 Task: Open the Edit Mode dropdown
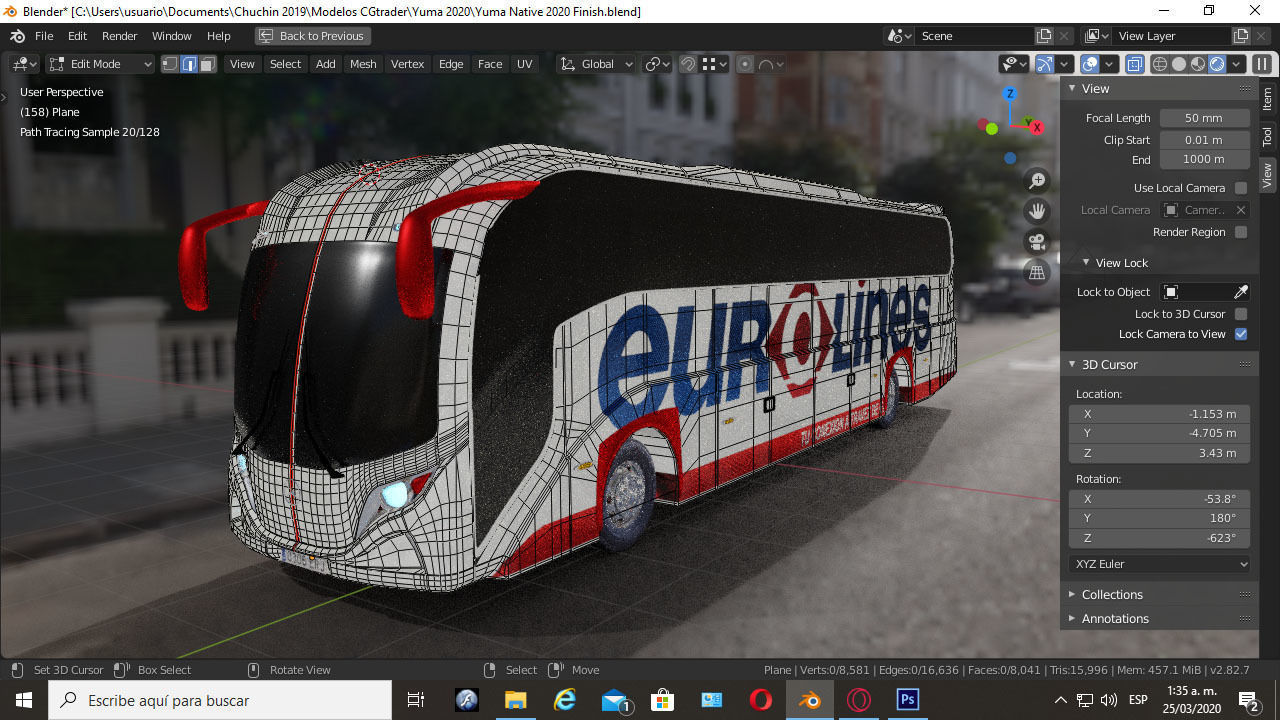point(97,63)
